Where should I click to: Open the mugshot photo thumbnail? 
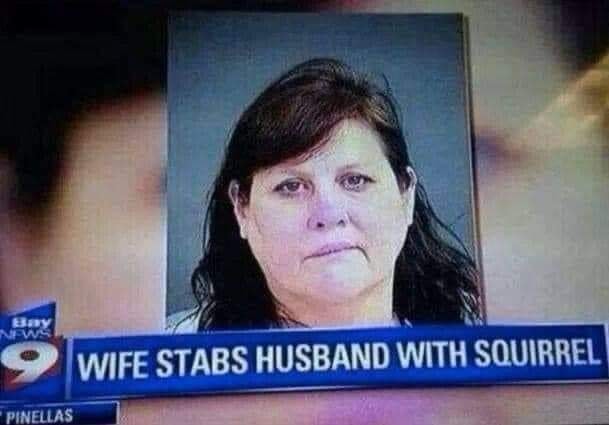tap(324, 171)
